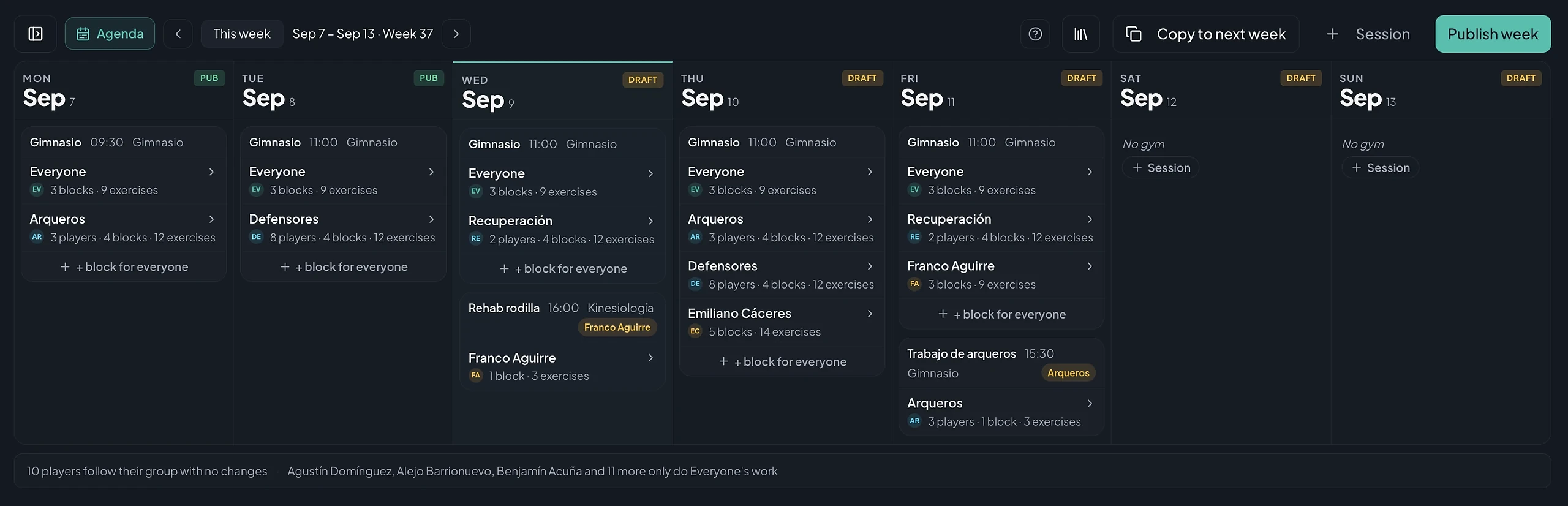
Task: Expand Thursday's Emiliano Cáceres row
Action: point(782,322)
